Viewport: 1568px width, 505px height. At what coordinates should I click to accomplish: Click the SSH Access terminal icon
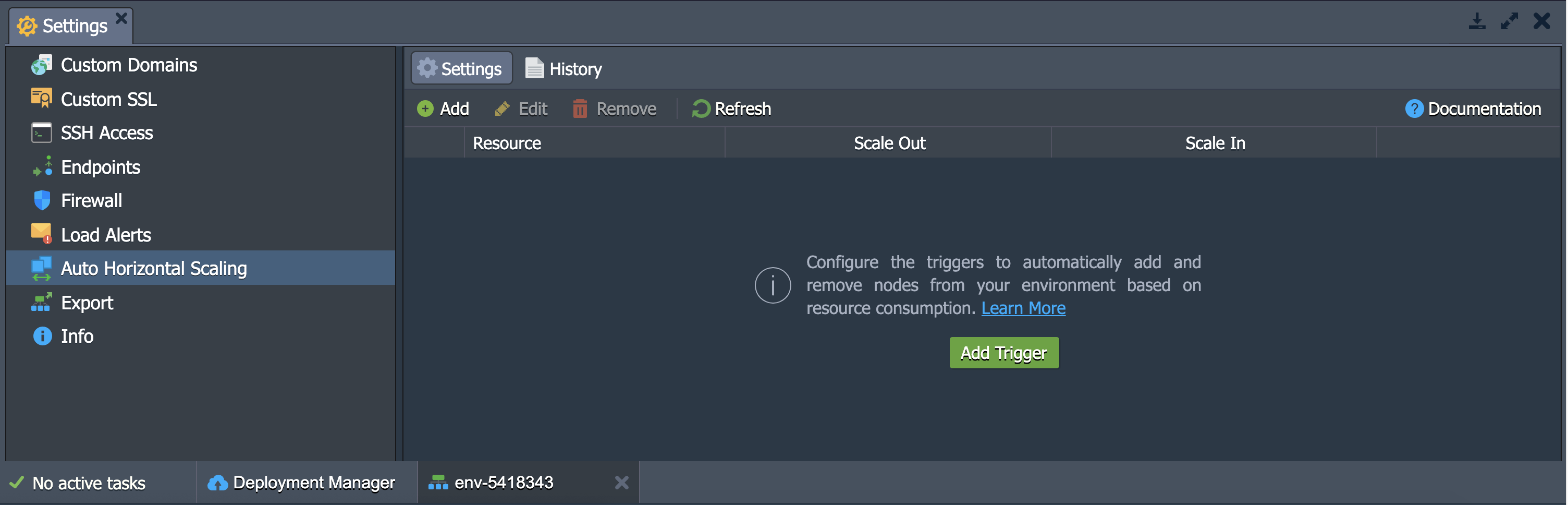coord(41,132)
